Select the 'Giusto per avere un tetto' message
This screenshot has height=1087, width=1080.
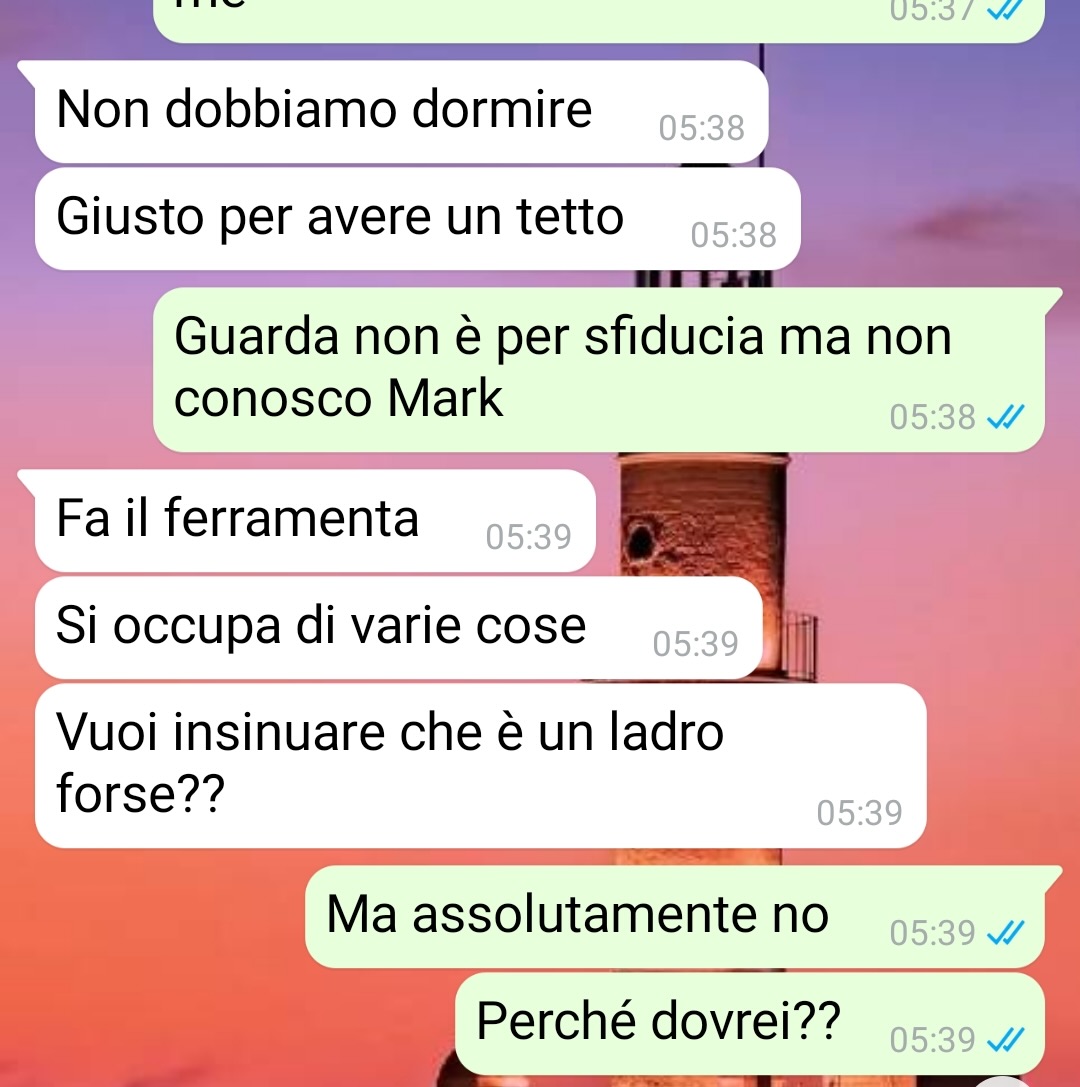418,218
